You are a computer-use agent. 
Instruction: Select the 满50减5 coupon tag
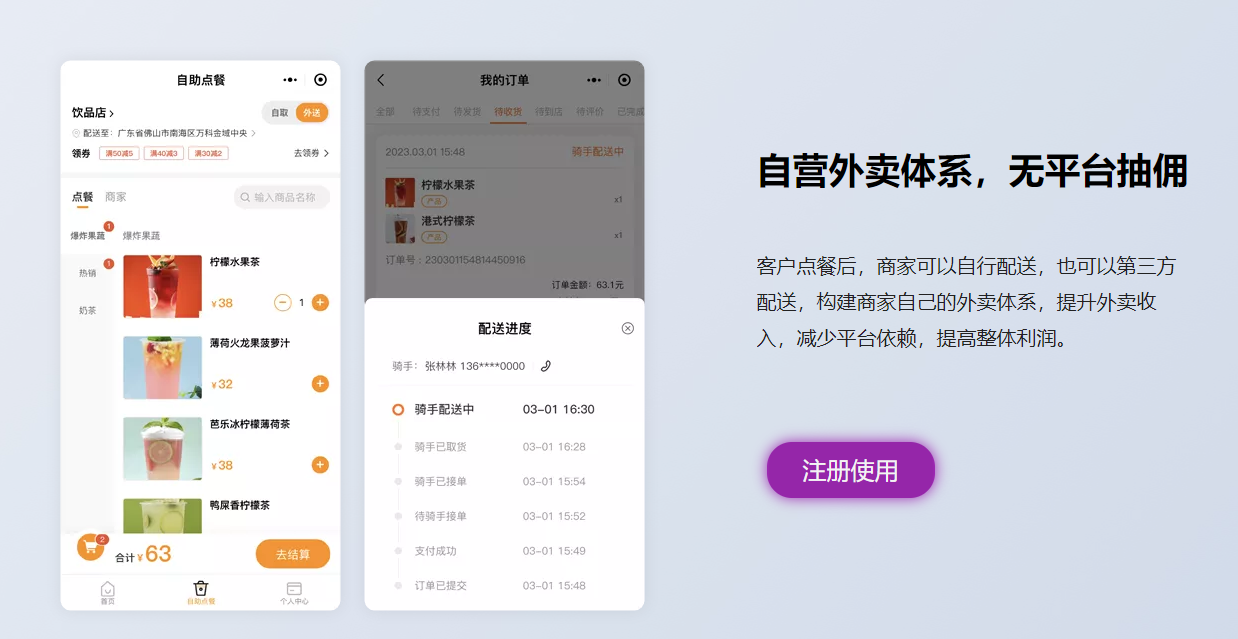pos(119,153)
